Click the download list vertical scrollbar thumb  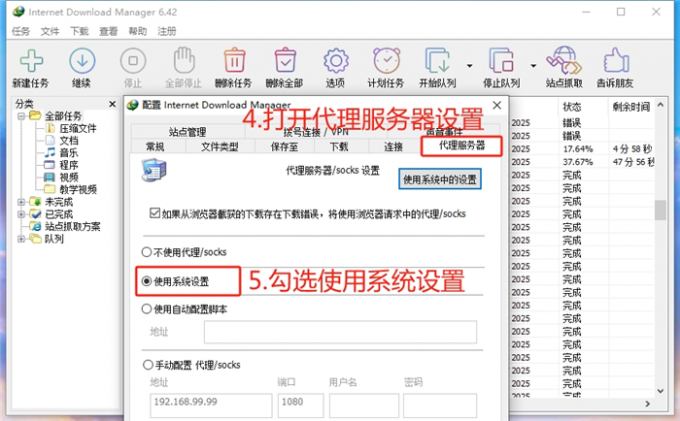tap(660, 210)
